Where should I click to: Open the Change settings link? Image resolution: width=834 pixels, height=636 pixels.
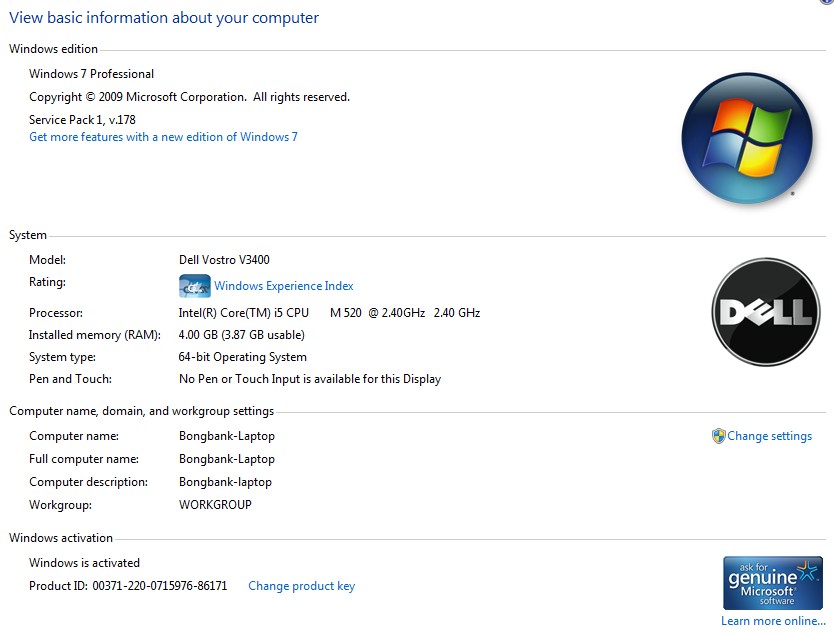click(x=769, y=436)
